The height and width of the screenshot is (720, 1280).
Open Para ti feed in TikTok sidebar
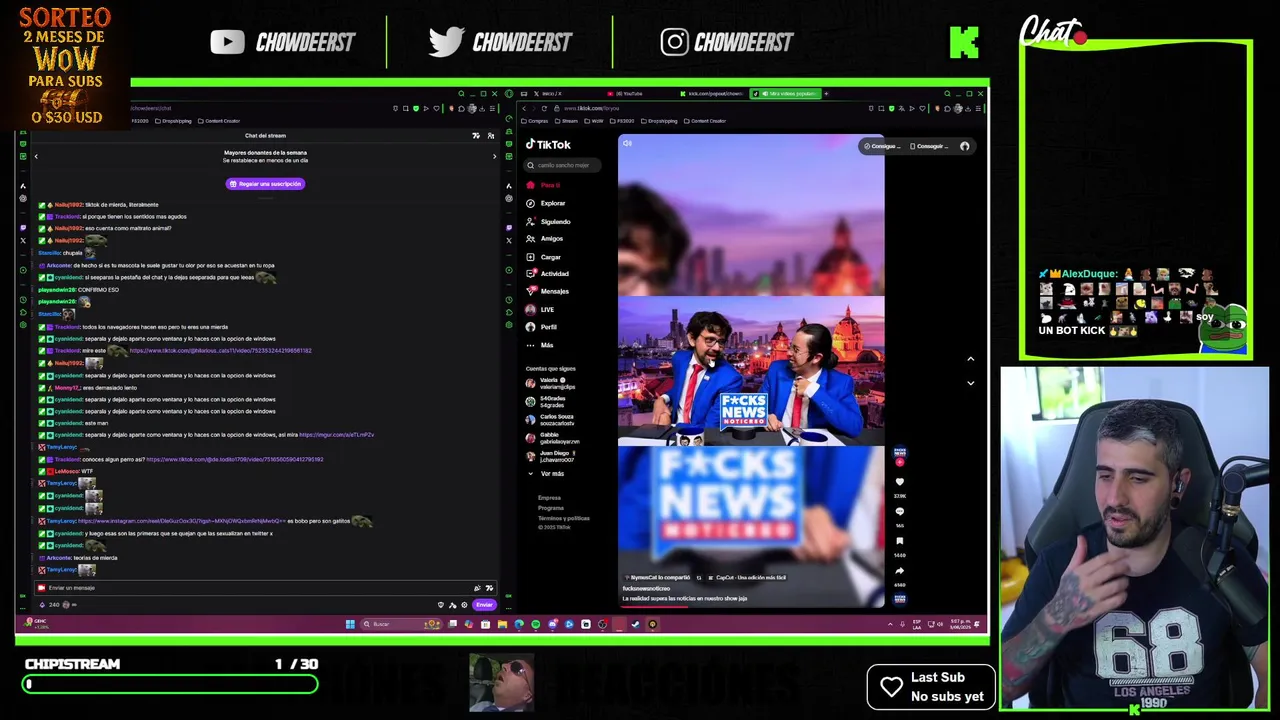pos(545,185)
